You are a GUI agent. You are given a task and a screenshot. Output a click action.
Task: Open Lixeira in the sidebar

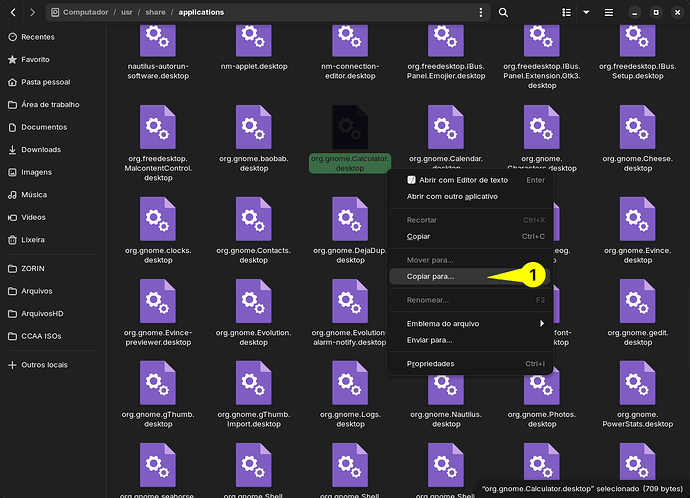[34, 239]
